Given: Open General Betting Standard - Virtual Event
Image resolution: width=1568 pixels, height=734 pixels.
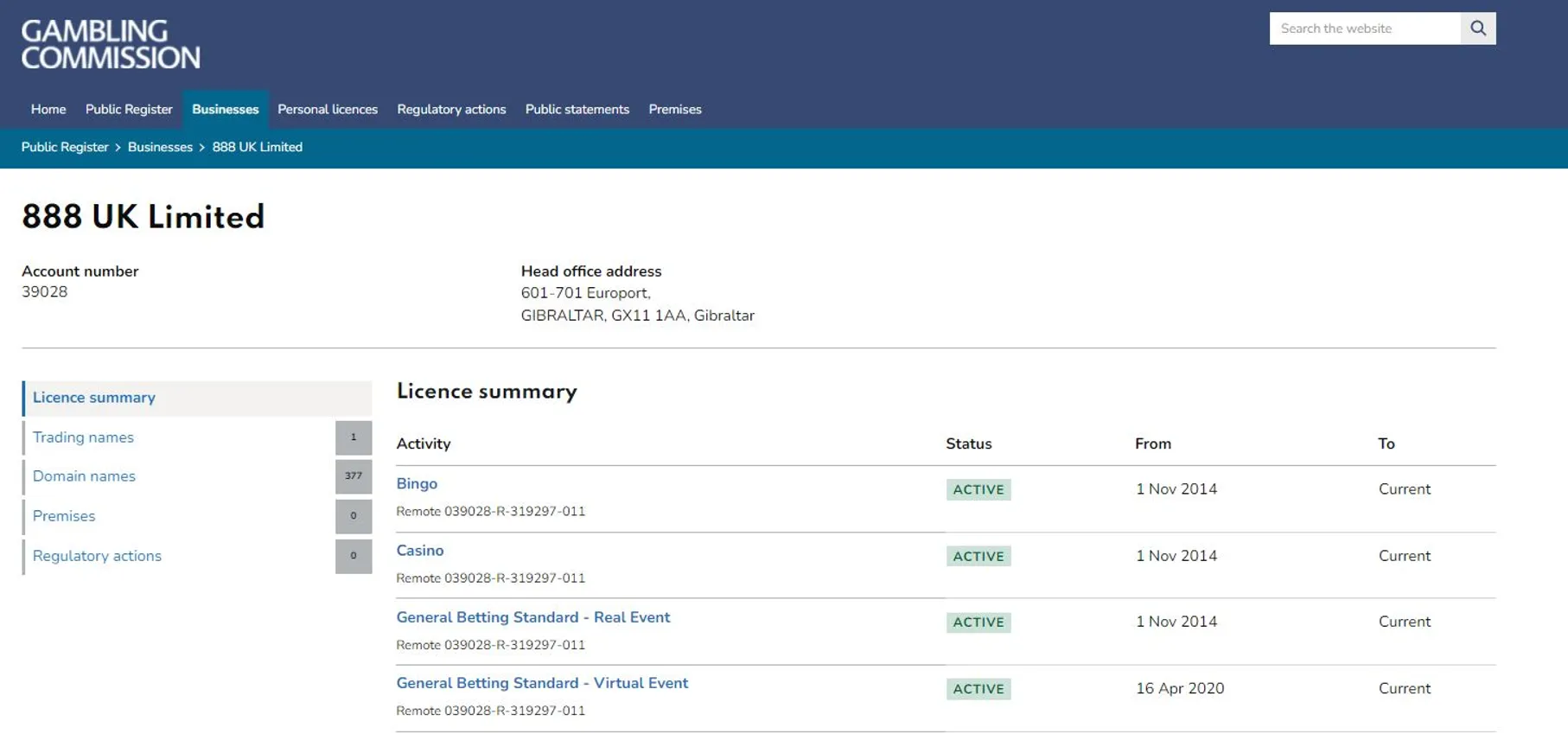Looking at the screenshot, I should 542,683.
